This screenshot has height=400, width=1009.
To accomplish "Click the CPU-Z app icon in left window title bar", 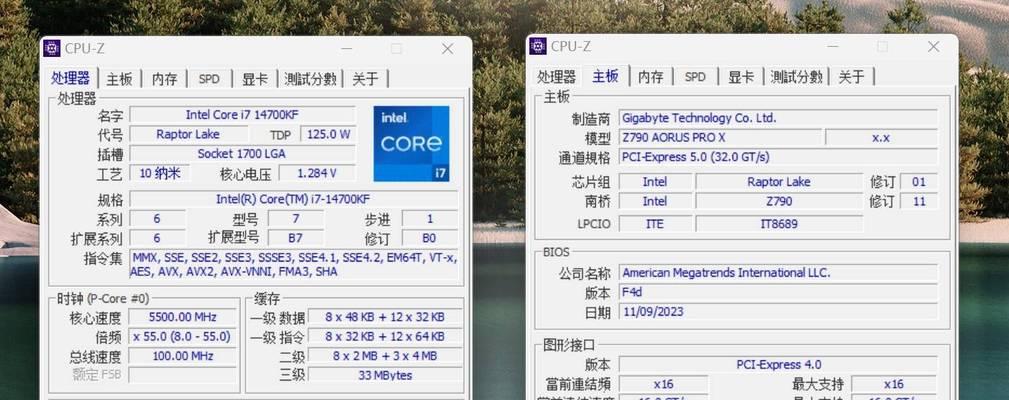I will coord(51,48).
